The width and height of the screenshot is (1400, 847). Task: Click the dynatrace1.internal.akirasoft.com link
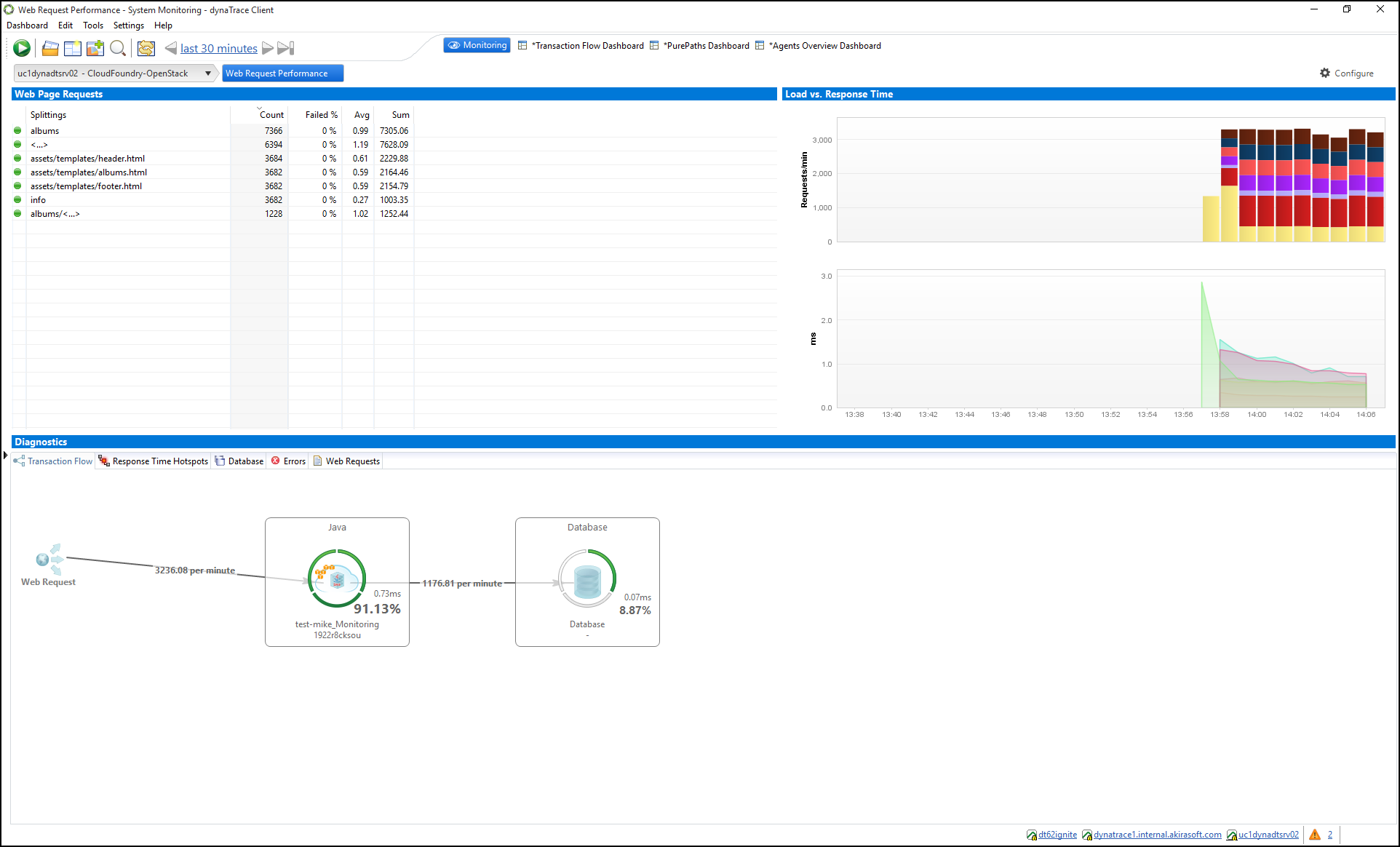[1157, 835]
